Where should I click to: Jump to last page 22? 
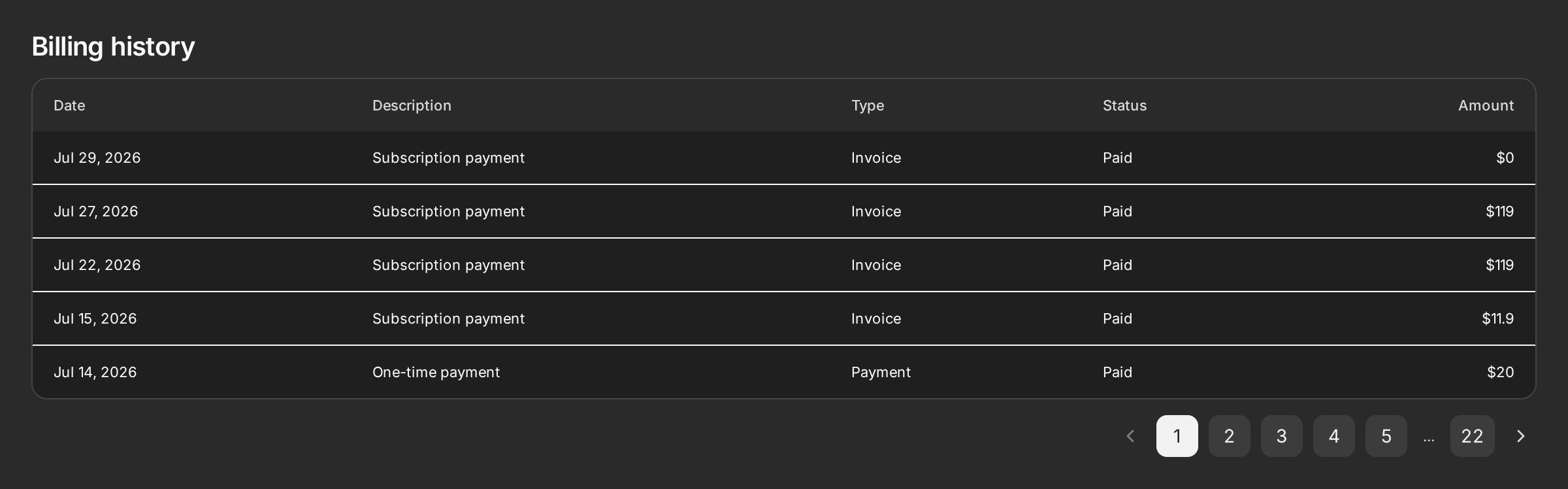(x=1472, y=436)
